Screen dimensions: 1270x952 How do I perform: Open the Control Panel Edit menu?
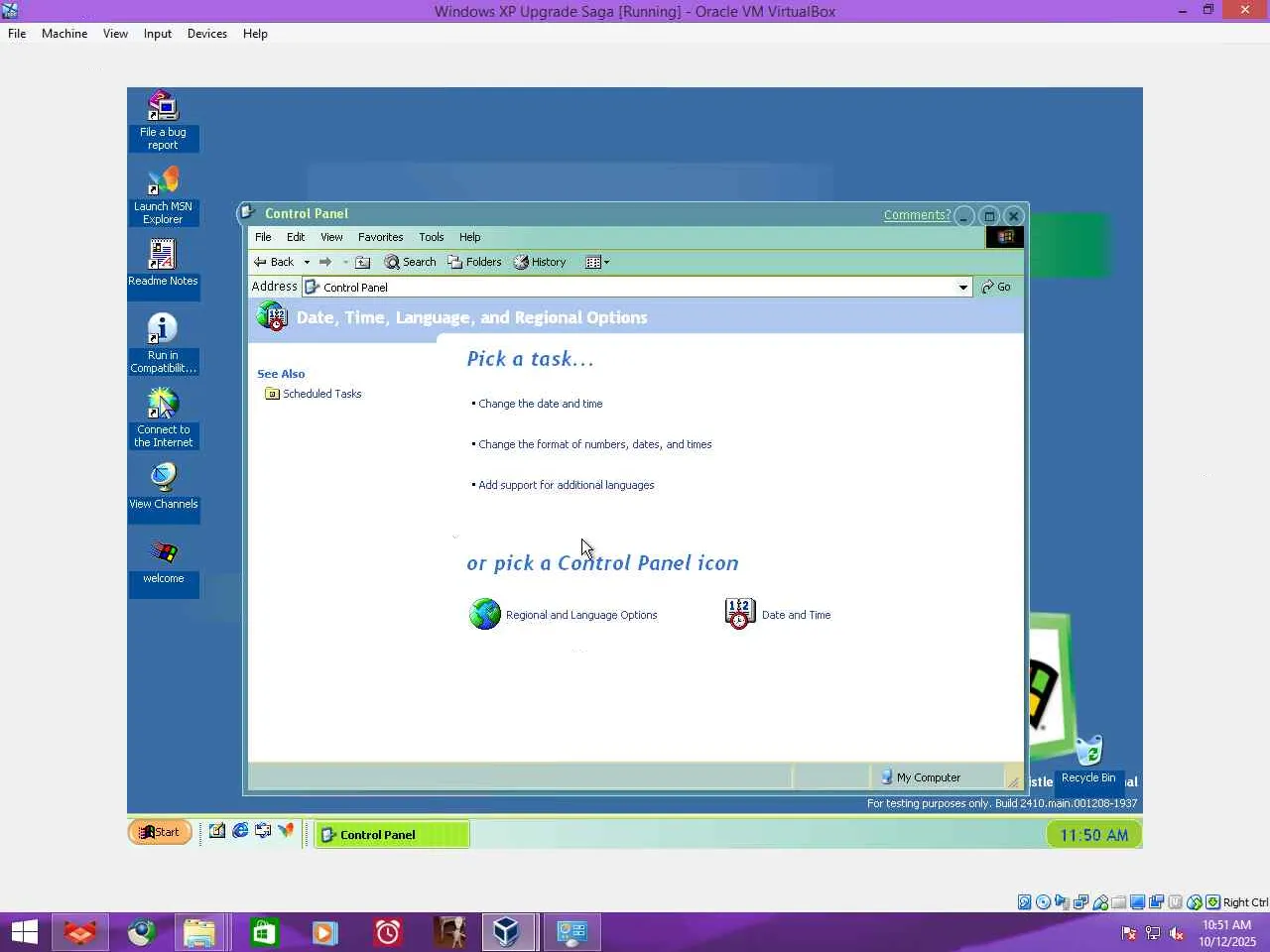296,237
